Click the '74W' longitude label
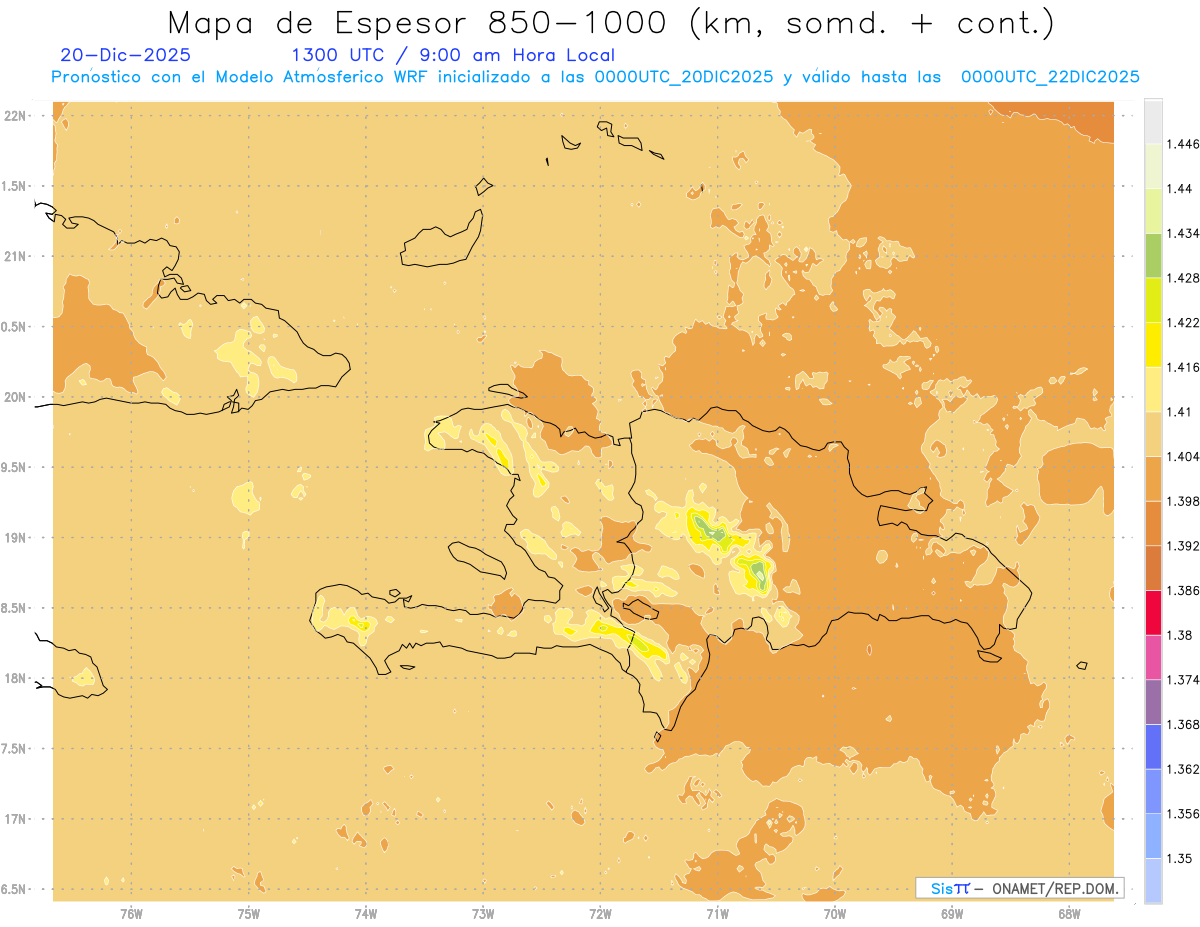The width and height of the screenshot is (1200, 927). pyautogui.click(x=366, y=913)
